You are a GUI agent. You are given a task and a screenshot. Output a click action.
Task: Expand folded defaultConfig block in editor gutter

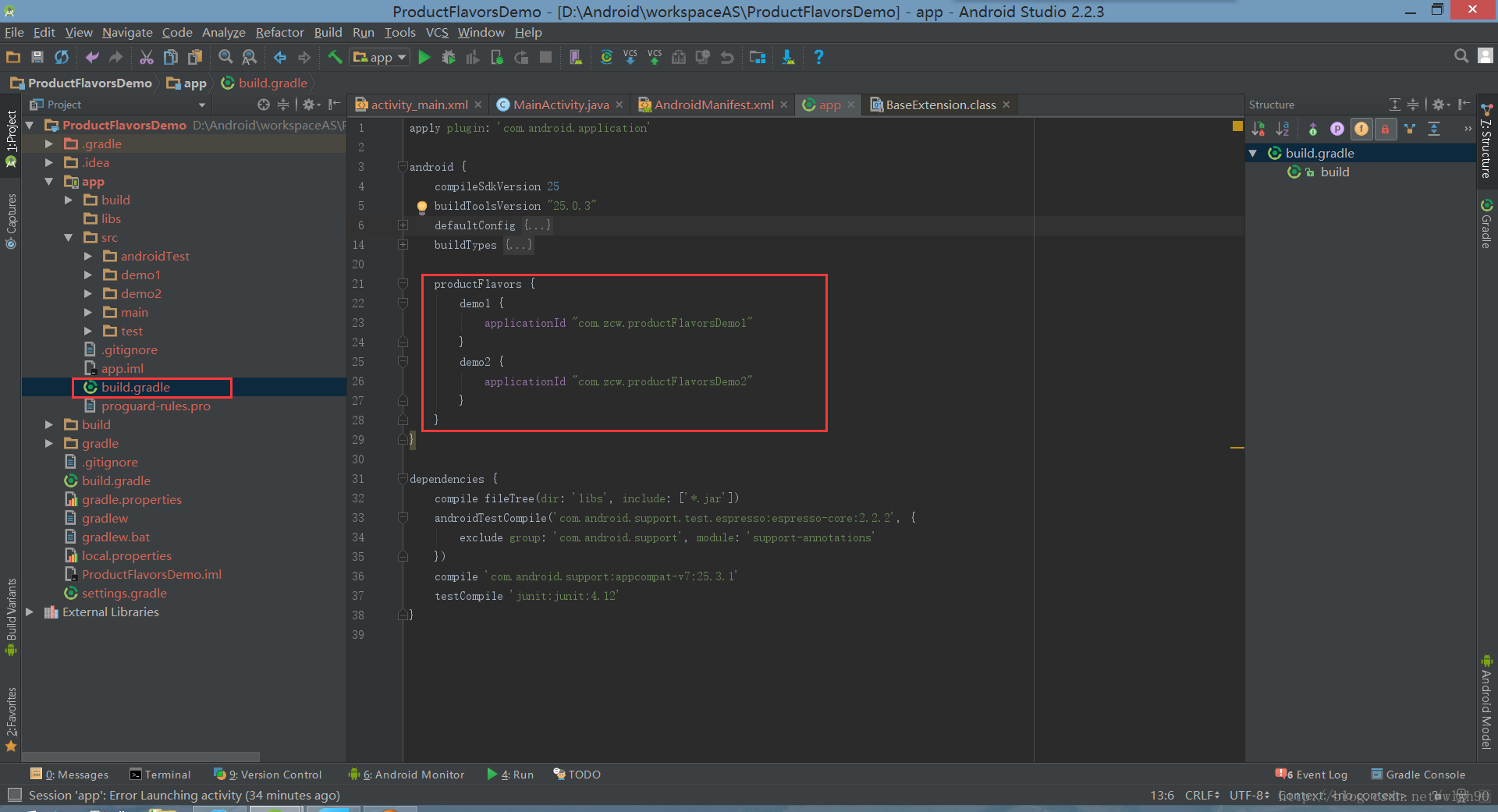[403, 225]
